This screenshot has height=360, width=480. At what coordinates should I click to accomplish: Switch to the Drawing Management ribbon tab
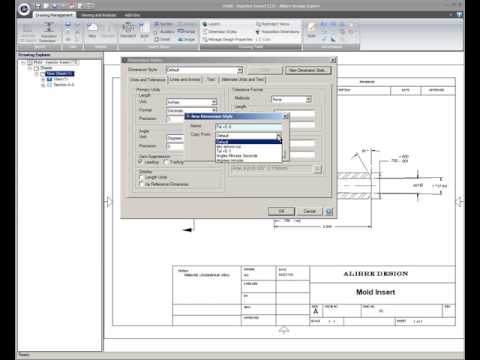[x=54, y=15]
